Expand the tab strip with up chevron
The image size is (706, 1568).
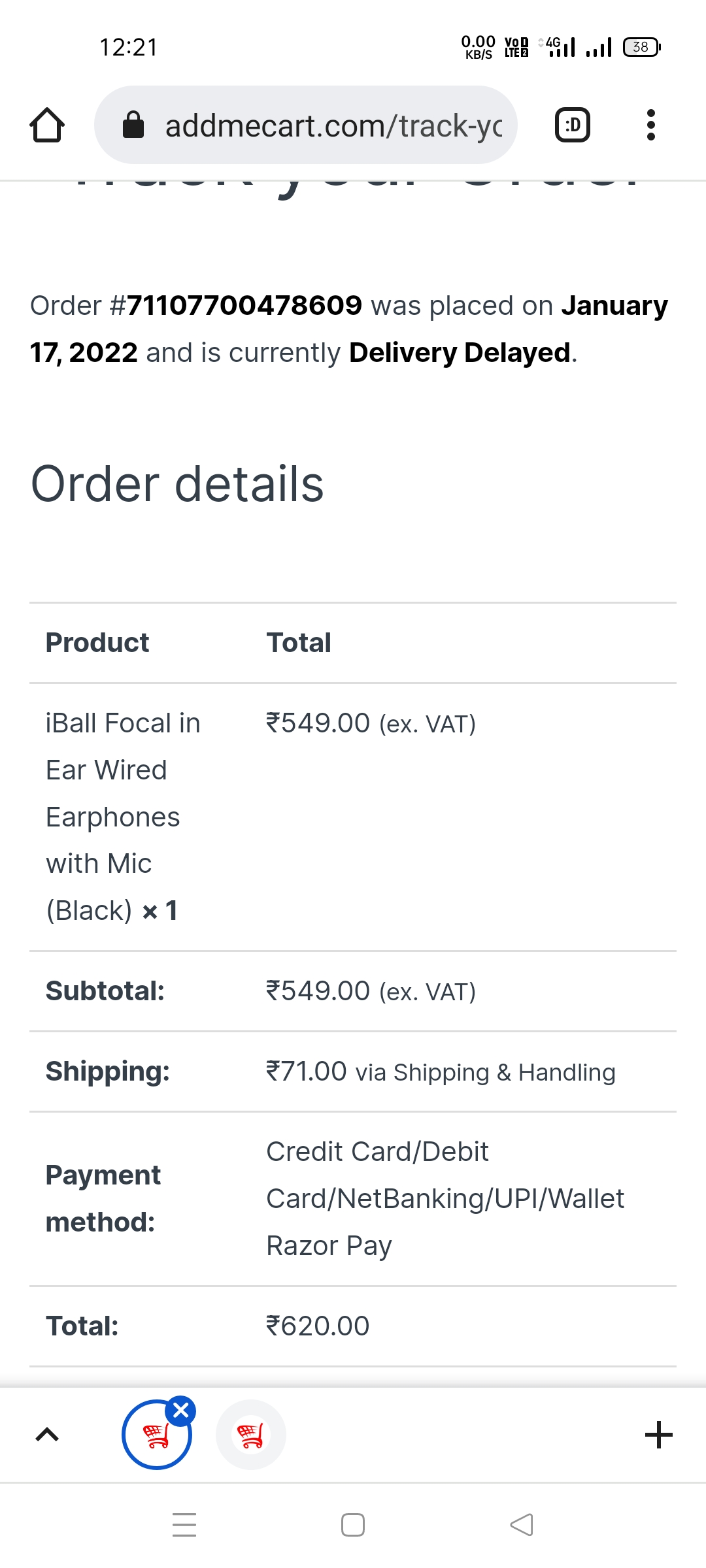(47, 1435)
